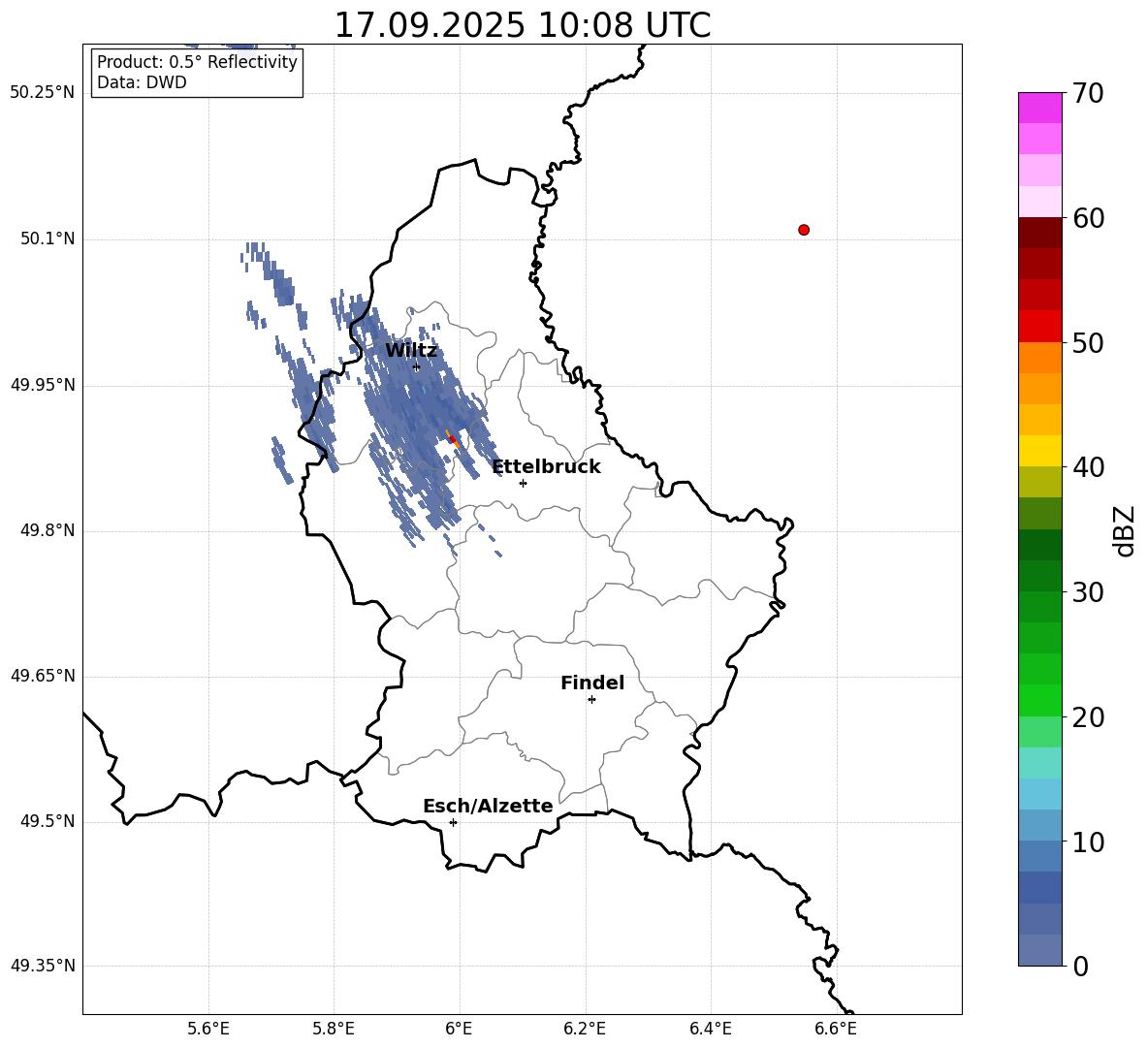Click the 50 tick label on colorbar

coord(1088,343)
